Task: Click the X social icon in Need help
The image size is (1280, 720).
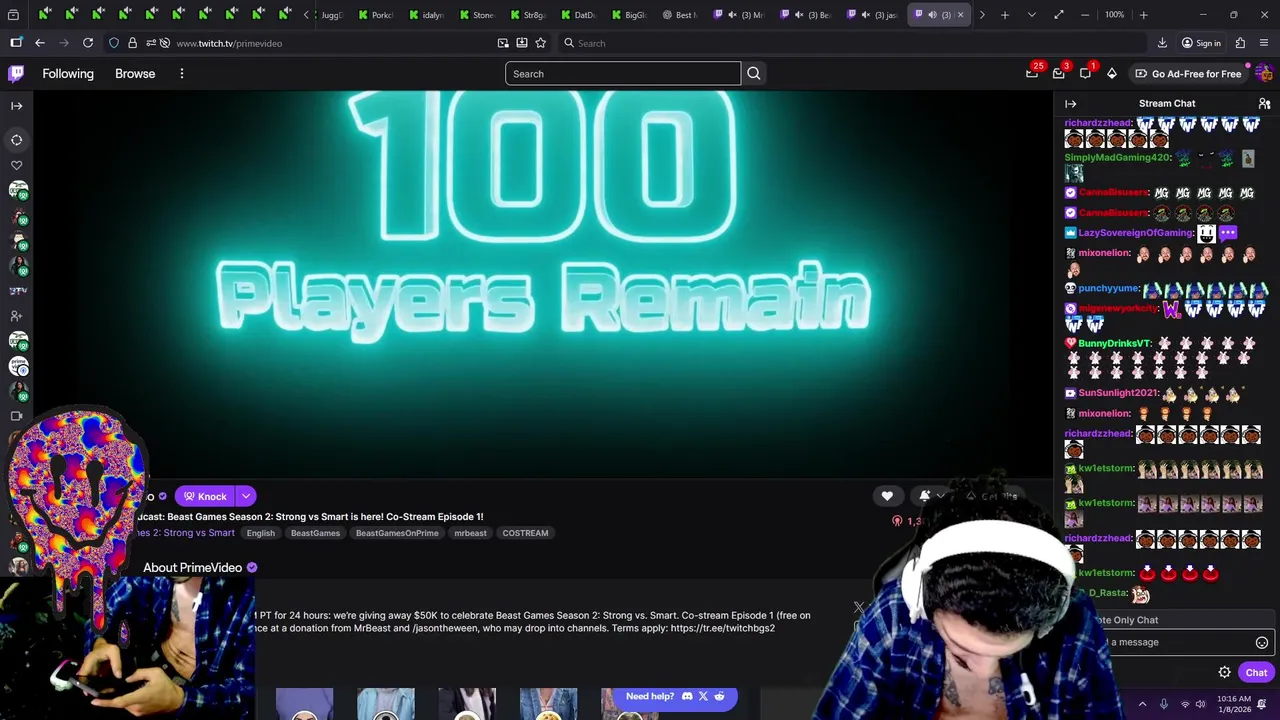Action: point(703,696)
